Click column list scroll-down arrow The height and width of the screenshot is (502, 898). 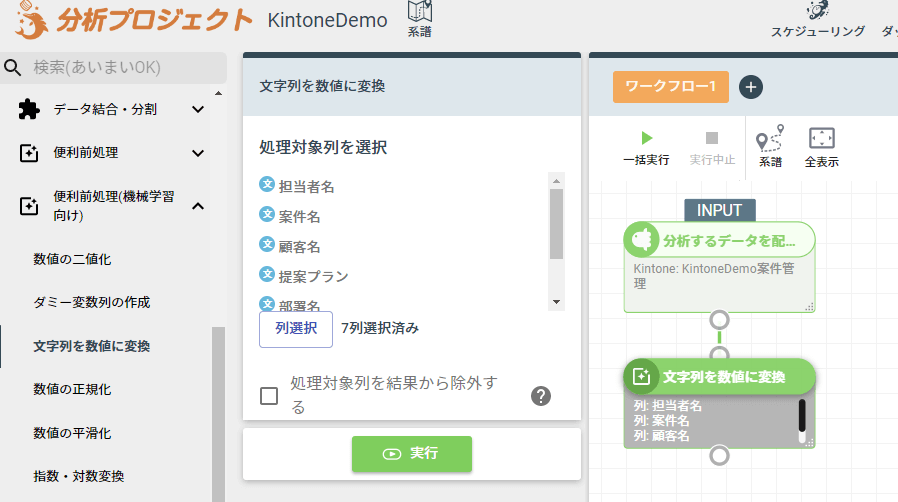(556, 302)
